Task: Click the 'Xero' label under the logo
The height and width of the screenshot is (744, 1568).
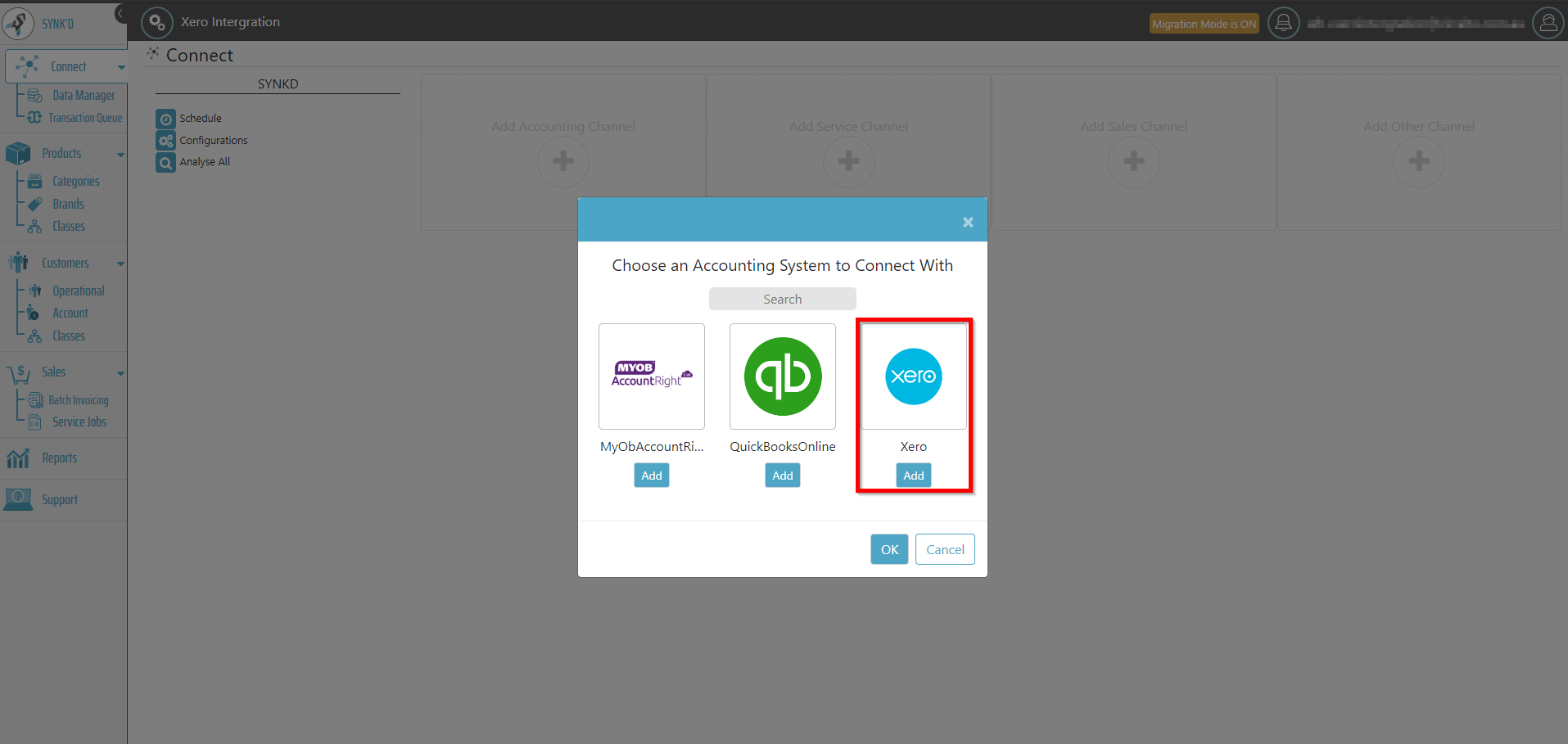Action: (x=914, y=447)
